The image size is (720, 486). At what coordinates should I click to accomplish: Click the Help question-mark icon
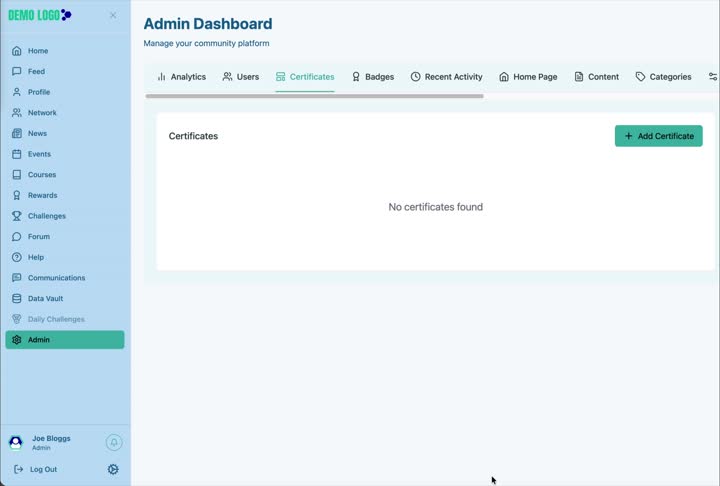click(17, 258)
